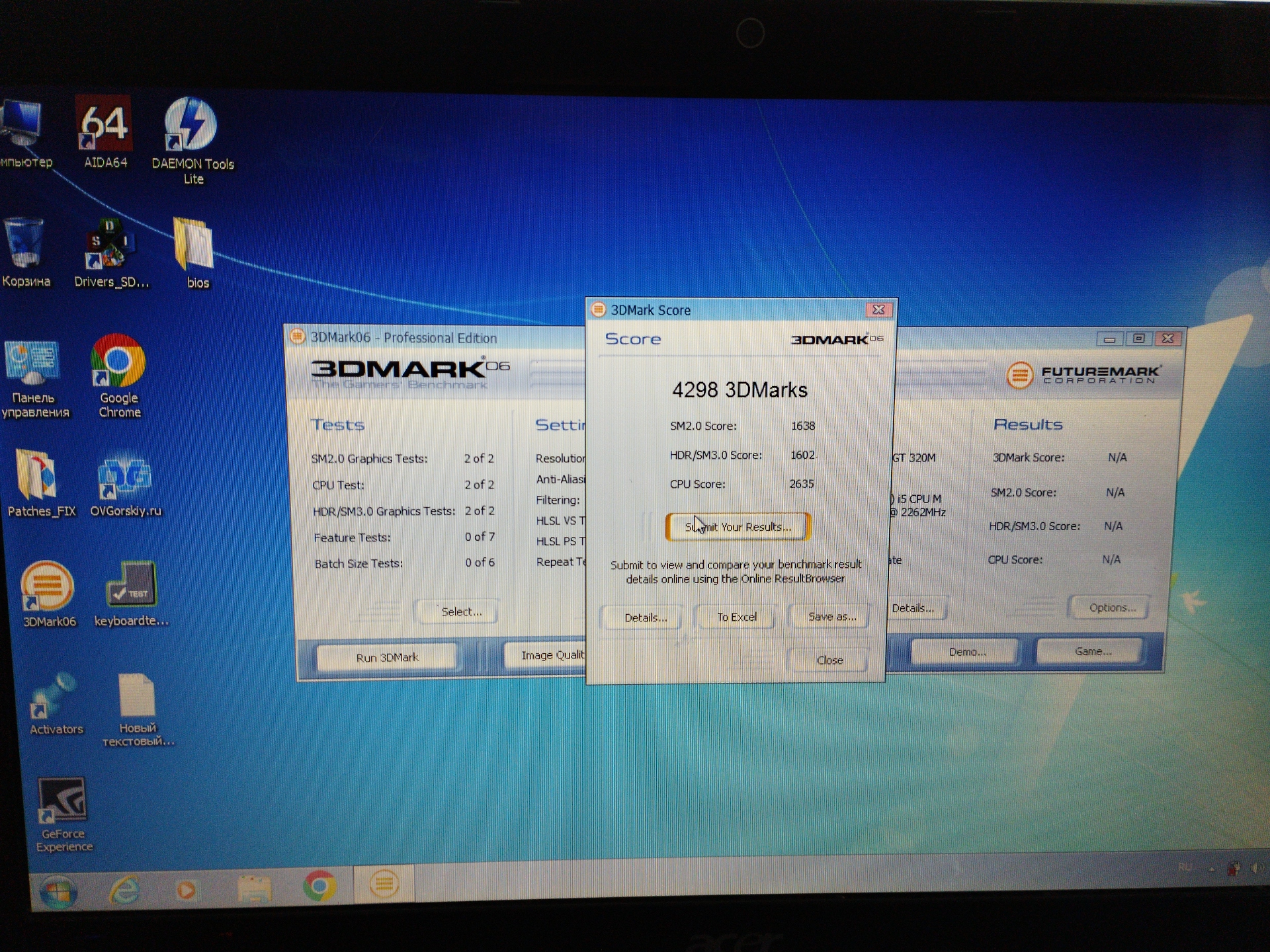Click 'HDR/SM3.0 Graphics Tests:' label
Screen dimensions: 1270x952
(x=384, y=512)
